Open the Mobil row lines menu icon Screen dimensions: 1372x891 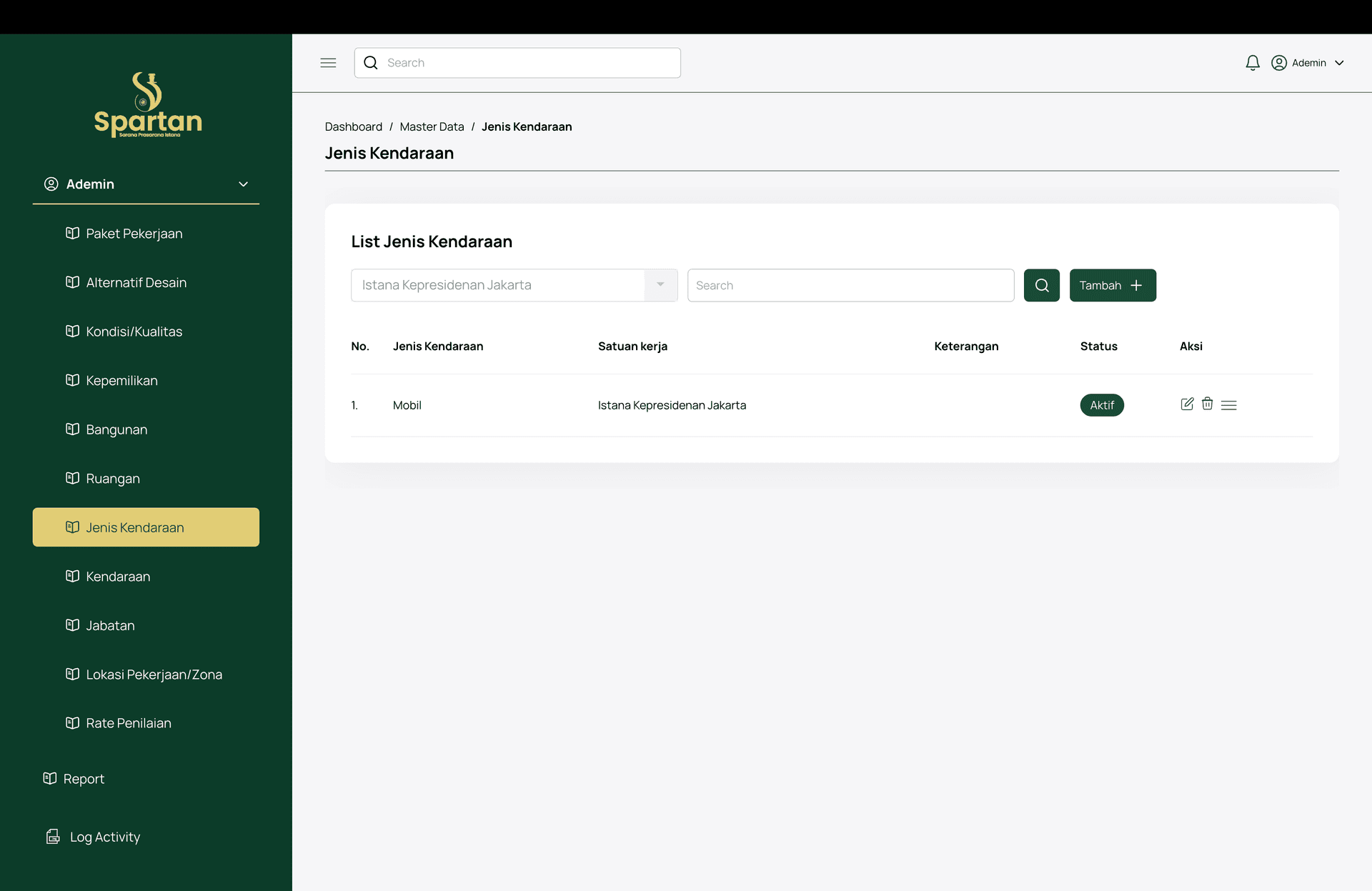tap(1229, 405)
